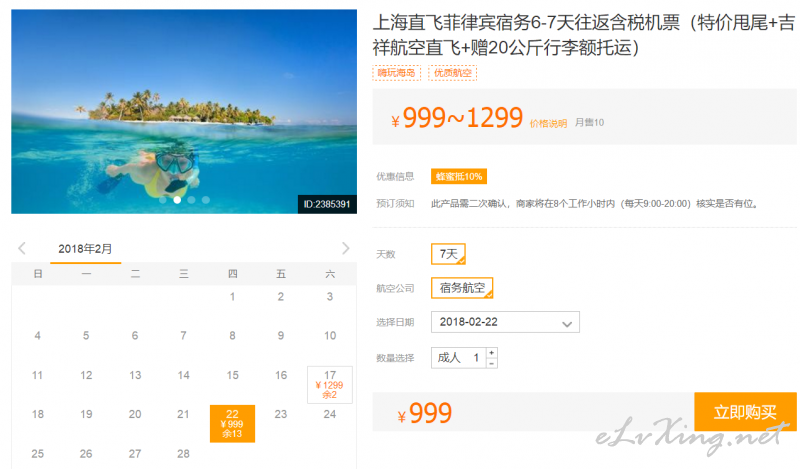Click the date dropdown arrow
Screen dimensions: 800x469
click(x=567, y=324)
